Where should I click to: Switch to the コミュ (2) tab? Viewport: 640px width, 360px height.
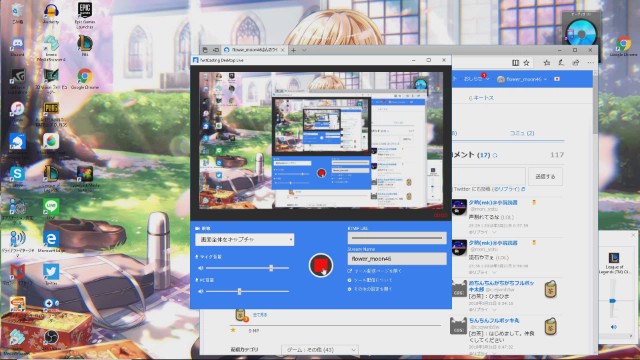(x=522, y=133)
